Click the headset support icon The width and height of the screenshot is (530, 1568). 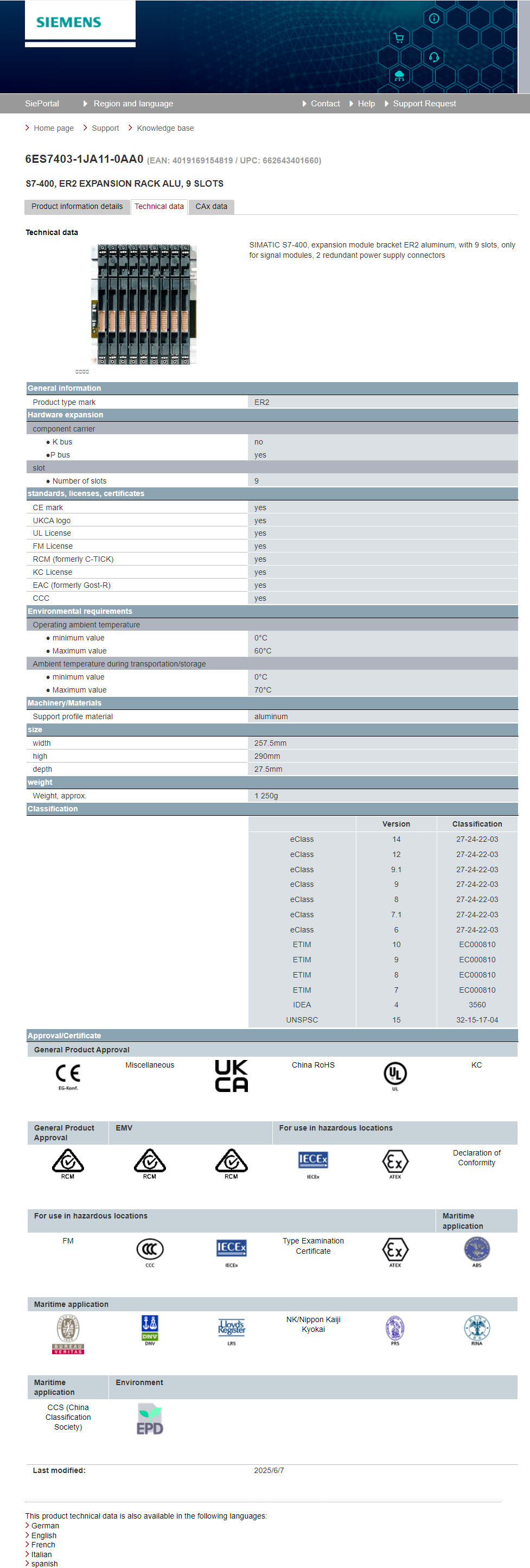tap(434, 57)
